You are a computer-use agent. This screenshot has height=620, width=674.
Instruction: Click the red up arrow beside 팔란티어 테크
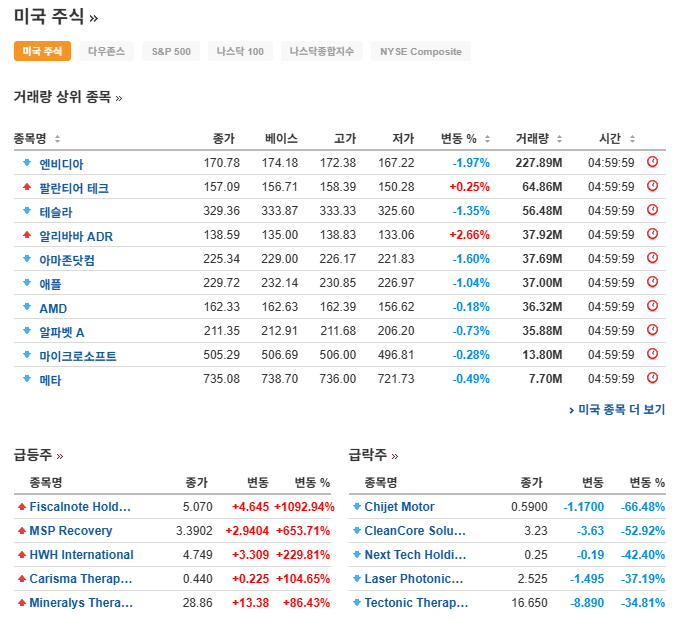click(x=27, y=187)
